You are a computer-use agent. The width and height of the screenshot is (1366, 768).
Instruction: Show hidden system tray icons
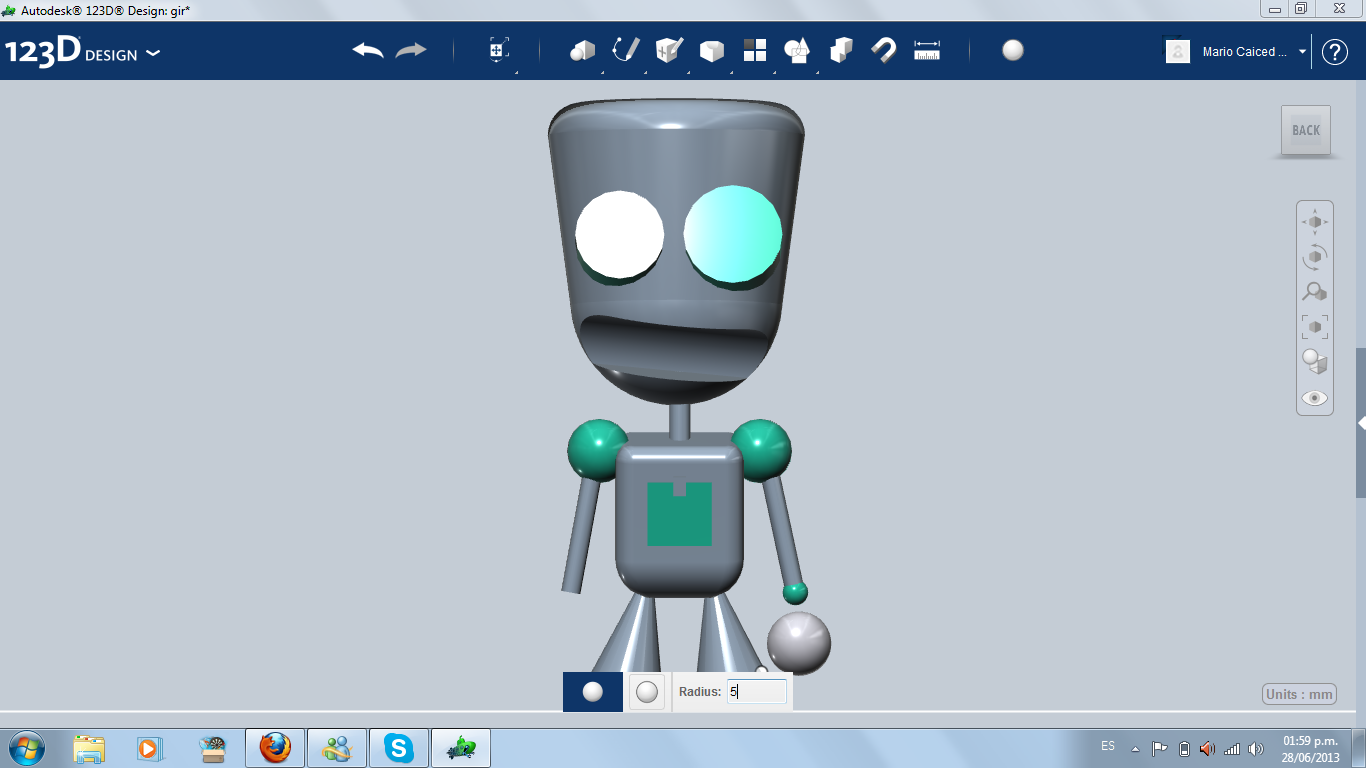pyautogui.click(x=1135, y=748)
